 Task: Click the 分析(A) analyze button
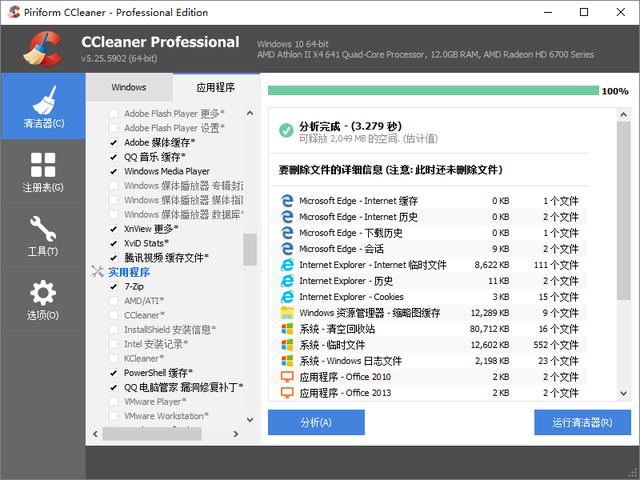pyautogui.click(x=316, y=422)
